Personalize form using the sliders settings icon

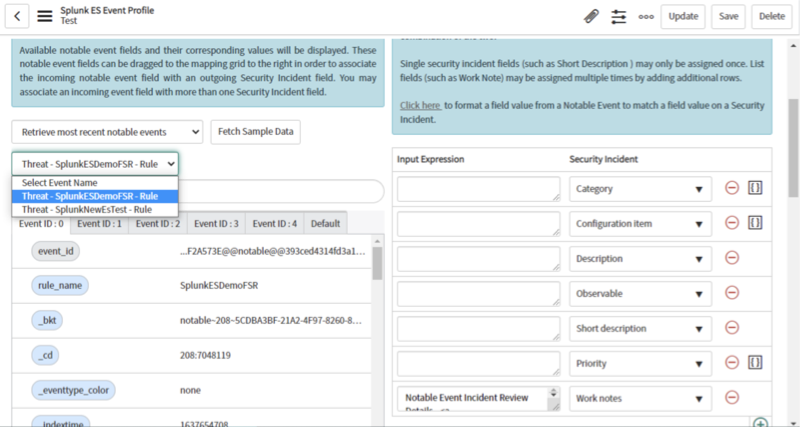pyautogui.click(x=618, y=16)
